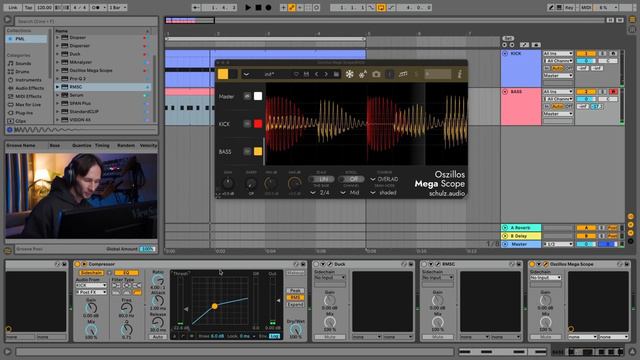The height and width of the screenshot is (360, 640).
Task: Expand the Pro-Q 3 browser item
Action: [x=58, y=78]
